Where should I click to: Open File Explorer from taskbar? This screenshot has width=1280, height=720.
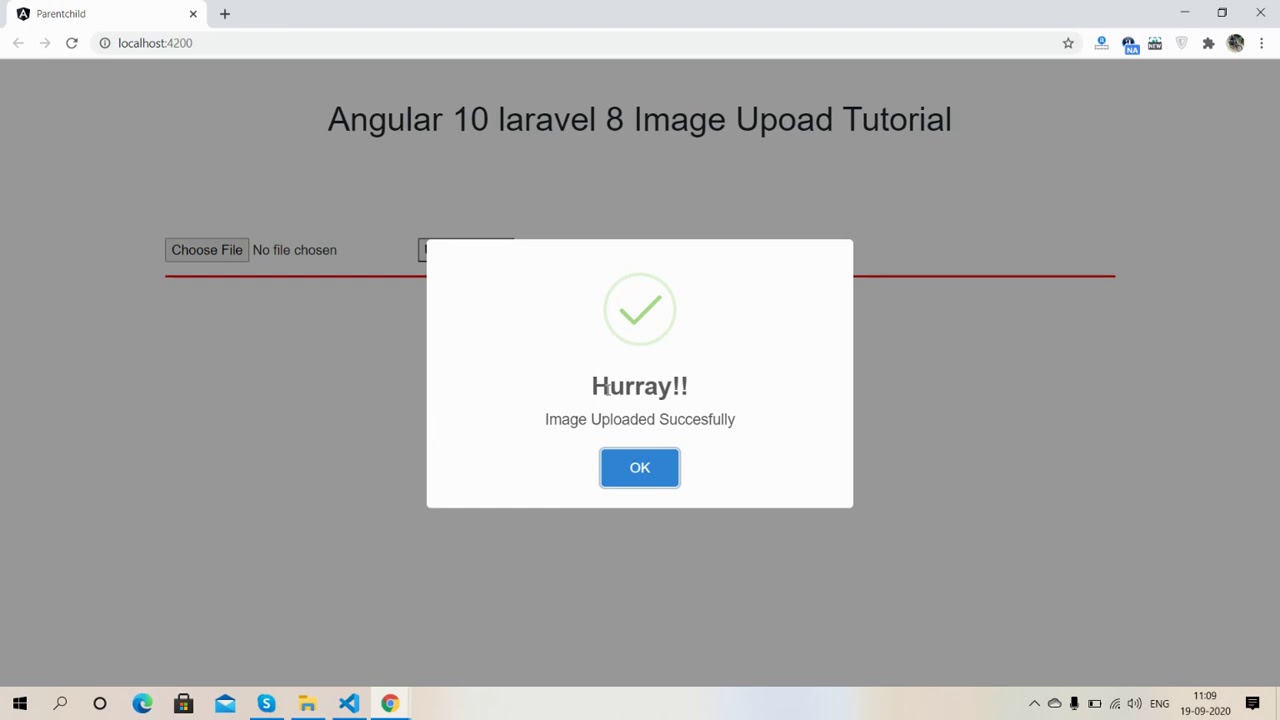(x=307, y=704)
